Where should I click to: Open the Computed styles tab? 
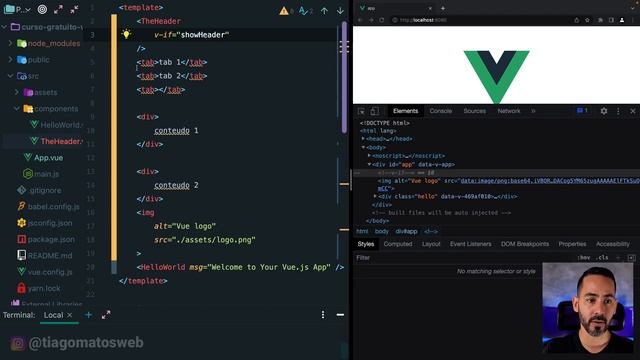(x=398, y=244)
